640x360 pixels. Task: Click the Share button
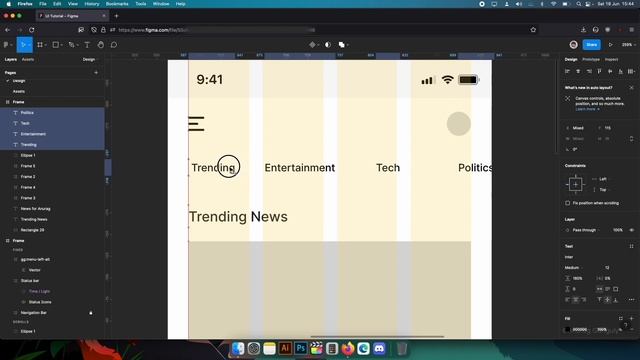(591, 45)
